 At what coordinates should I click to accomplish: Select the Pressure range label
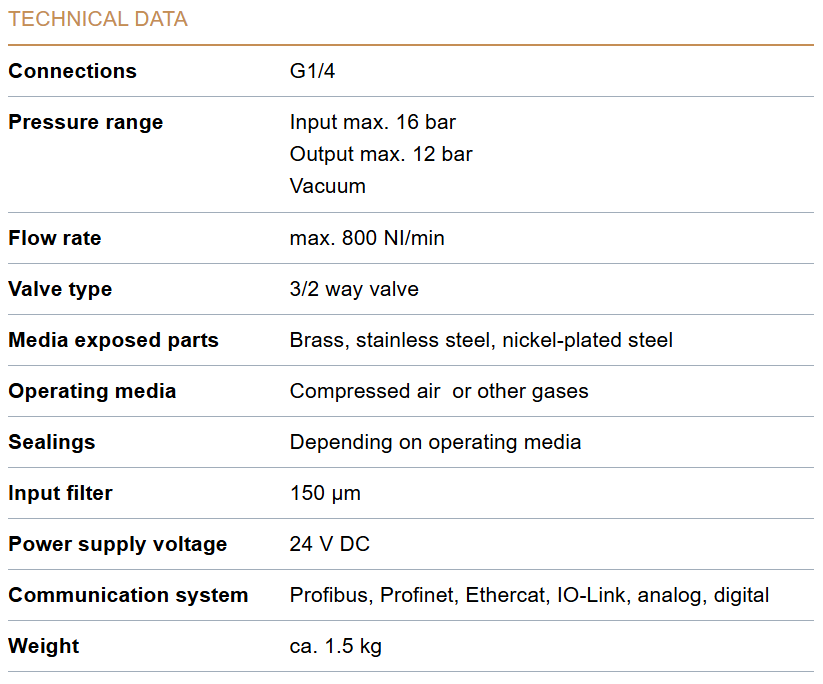[85, 122]
